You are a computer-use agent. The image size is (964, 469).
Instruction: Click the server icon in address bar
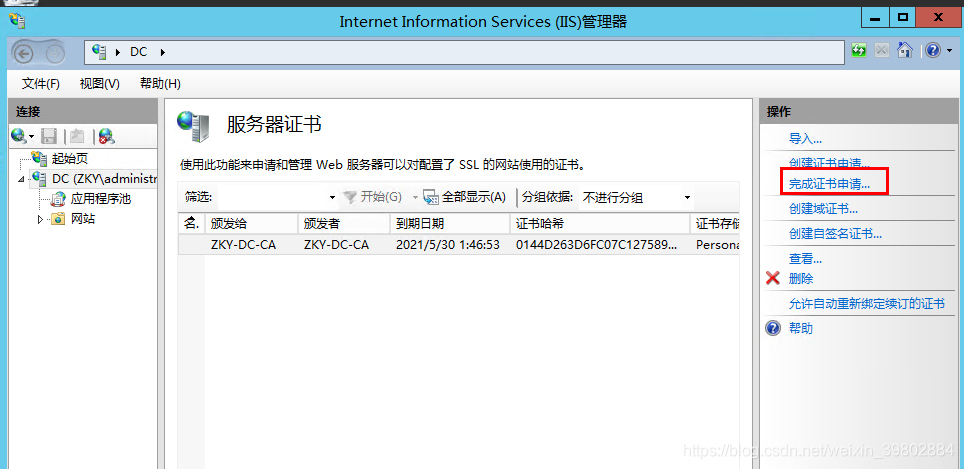(x=100, y=51)
